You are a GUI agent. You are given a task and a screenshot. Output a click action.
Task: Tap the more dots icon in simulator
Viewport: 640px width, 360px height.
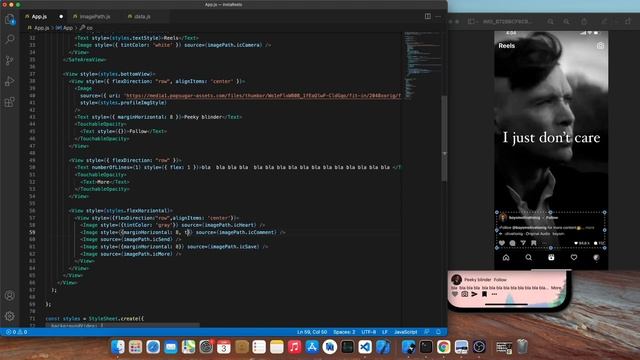pos(494,294)
